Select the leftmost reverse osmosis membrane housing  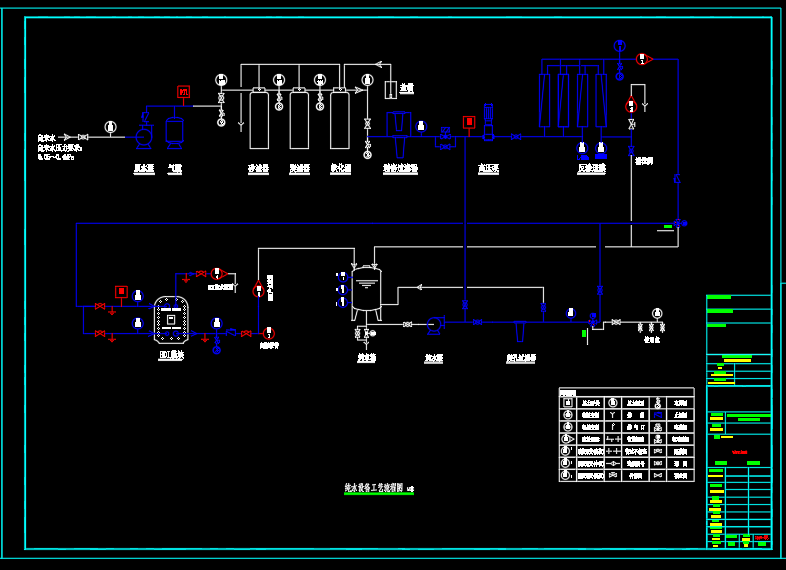(545, 100)
